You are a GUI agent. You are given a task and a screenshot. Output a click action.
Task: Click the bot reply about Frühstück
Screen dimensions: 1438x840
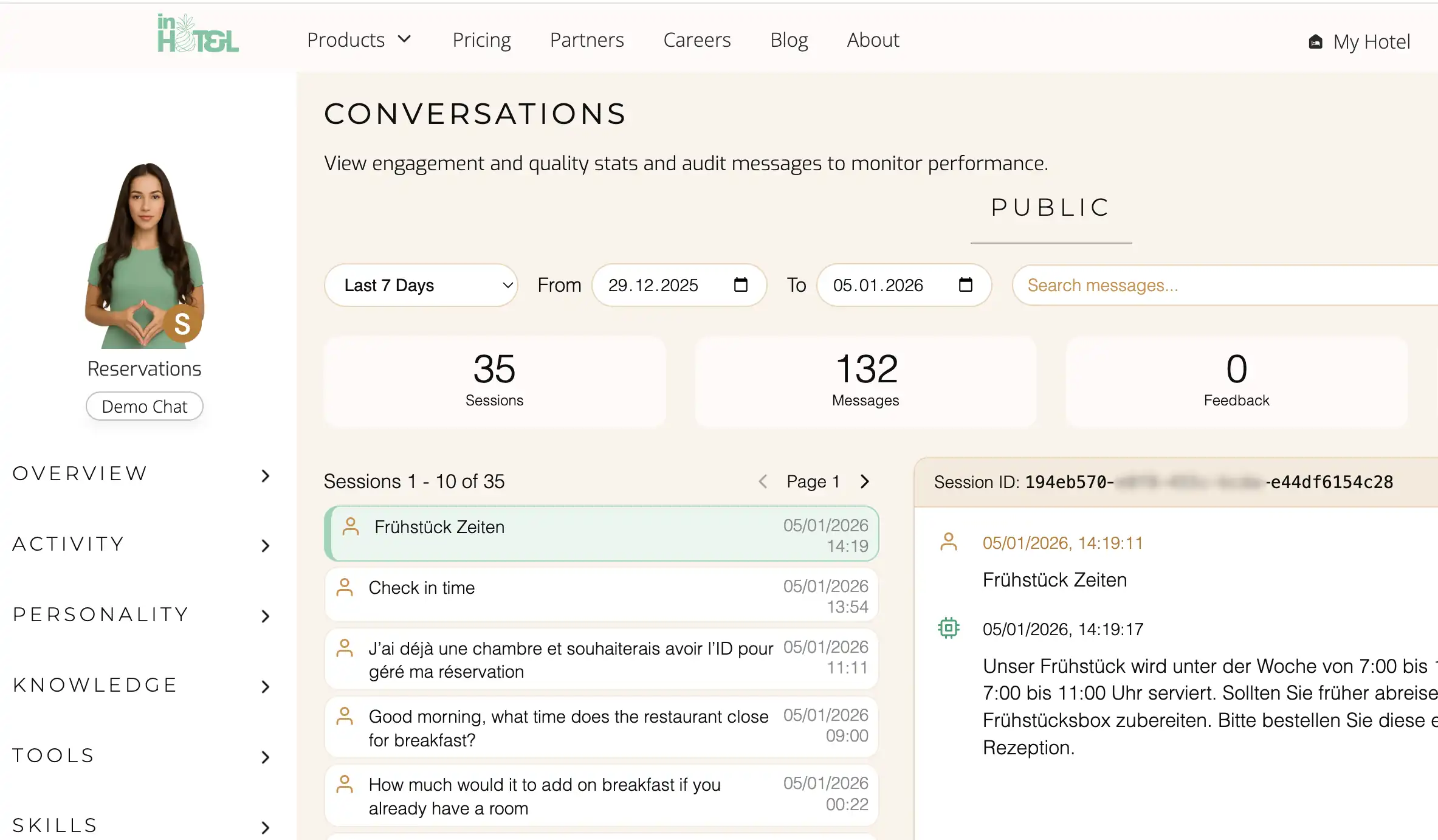[1209, 707]
